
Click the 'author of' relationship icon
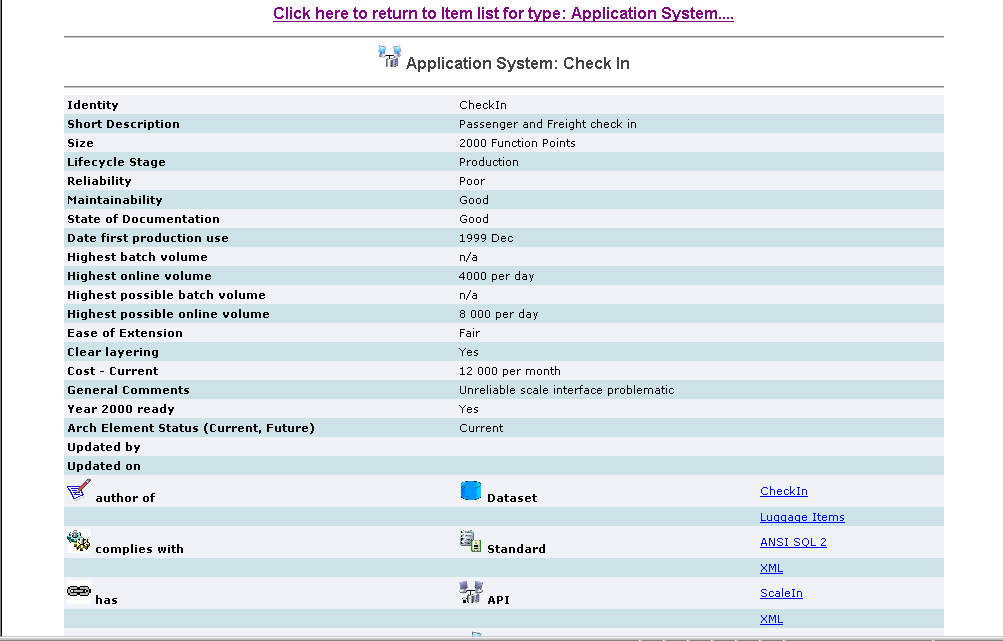coord(78,491)
